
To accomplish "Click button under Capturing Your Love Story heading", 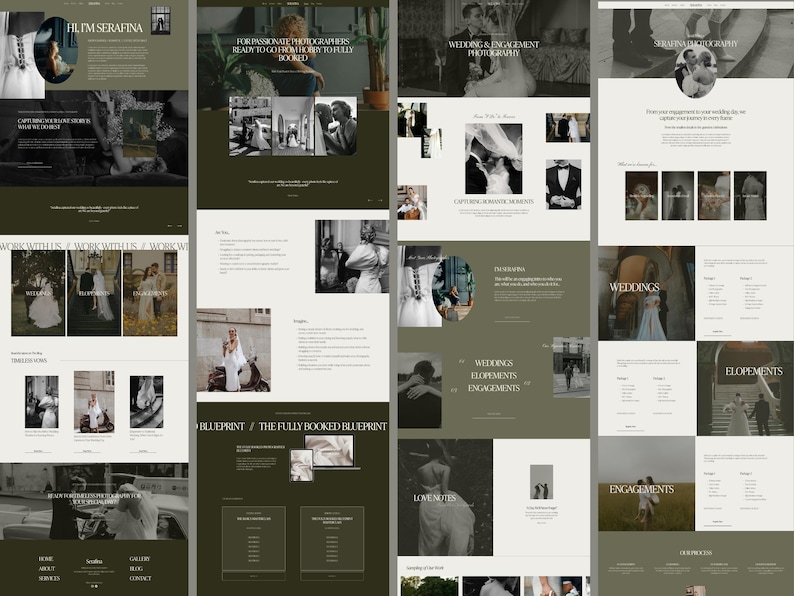I will pos(34,164).
